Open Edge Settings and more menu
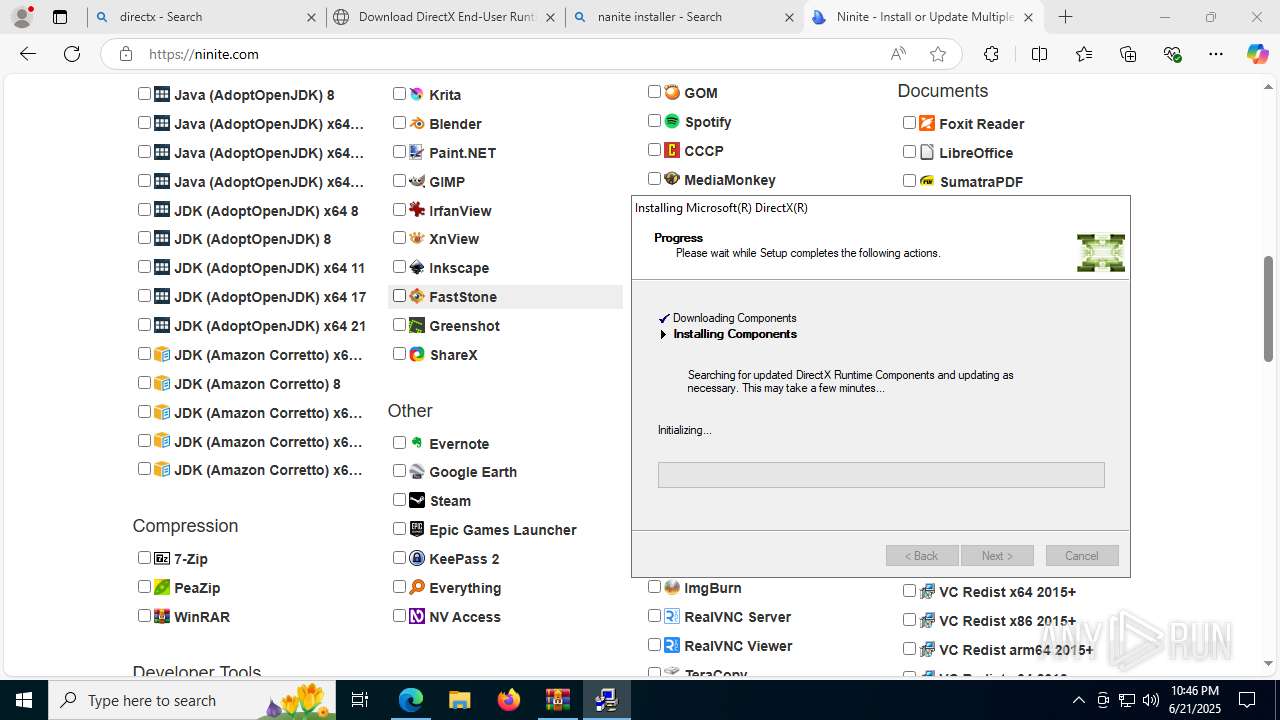 (x=1215, y=54)
